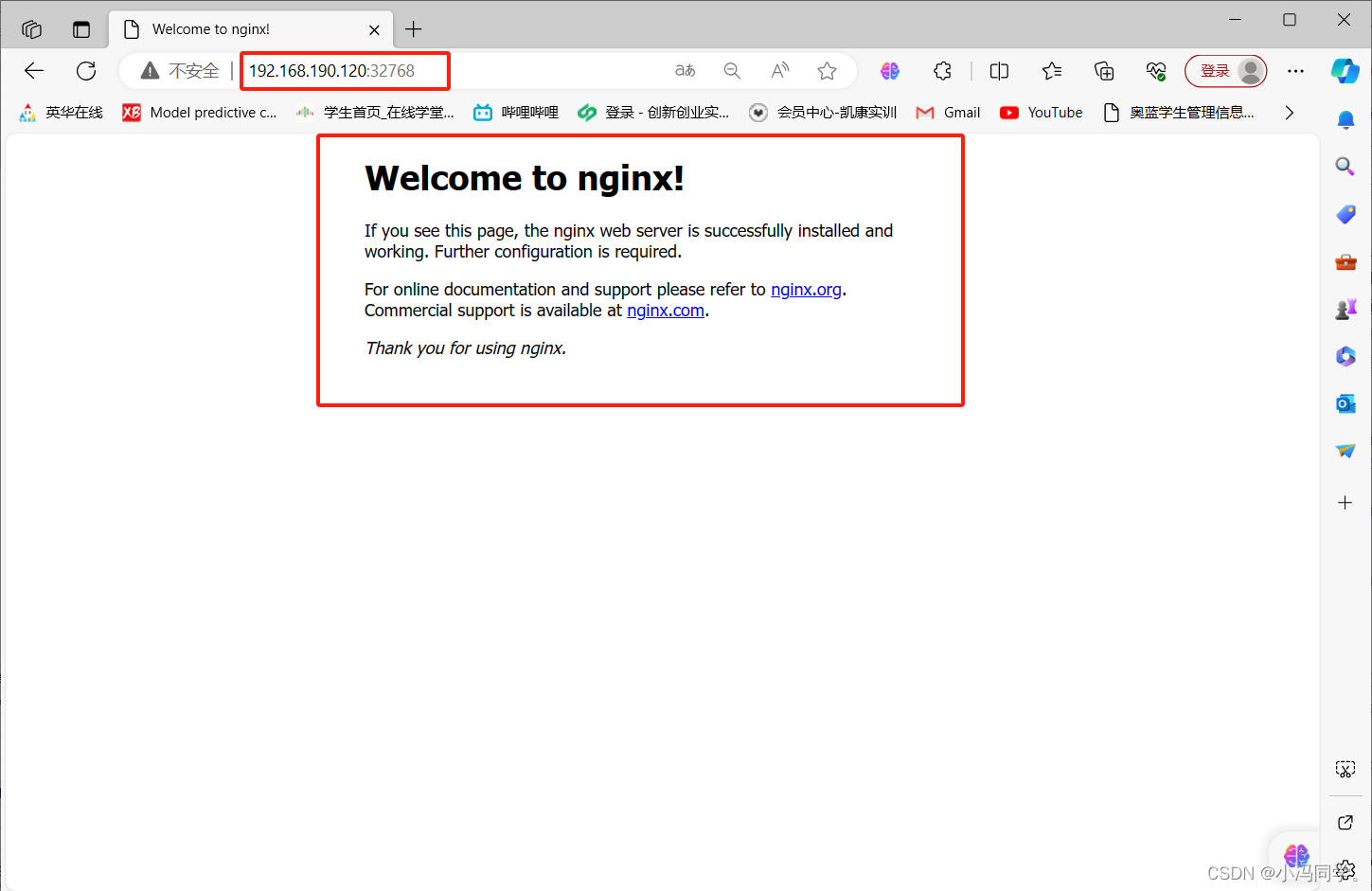This screenshot has width=1372, height=891.
Task: Toggle split screen view
Action: [999, 71]
